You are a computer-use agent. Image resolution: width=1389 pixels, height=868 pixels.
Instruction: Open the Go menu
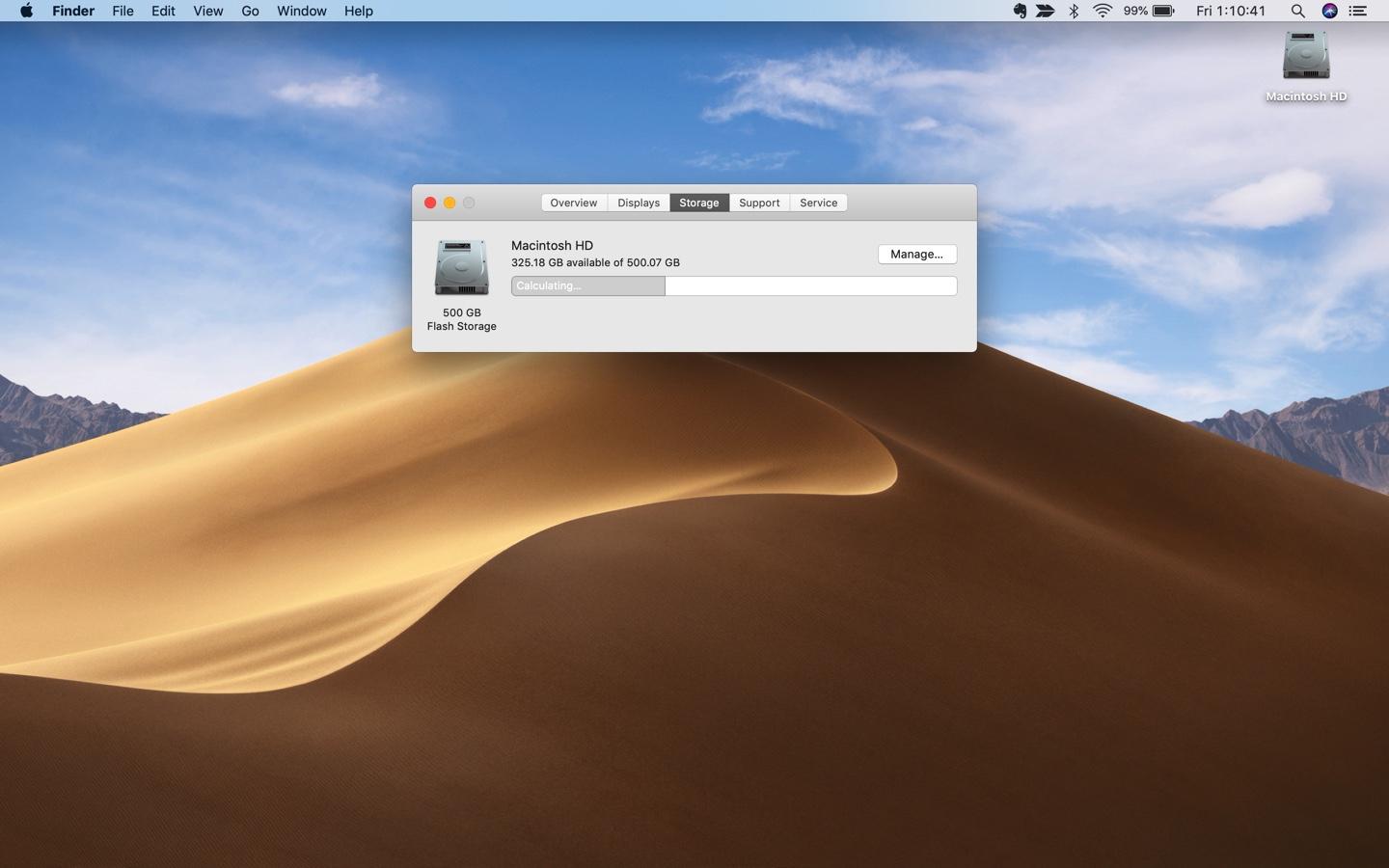tap(250, 11)
